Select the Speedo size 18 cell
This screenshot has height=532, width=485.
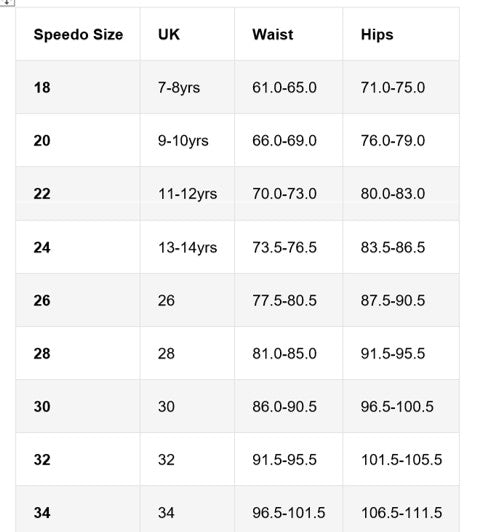tap(78, 87)
